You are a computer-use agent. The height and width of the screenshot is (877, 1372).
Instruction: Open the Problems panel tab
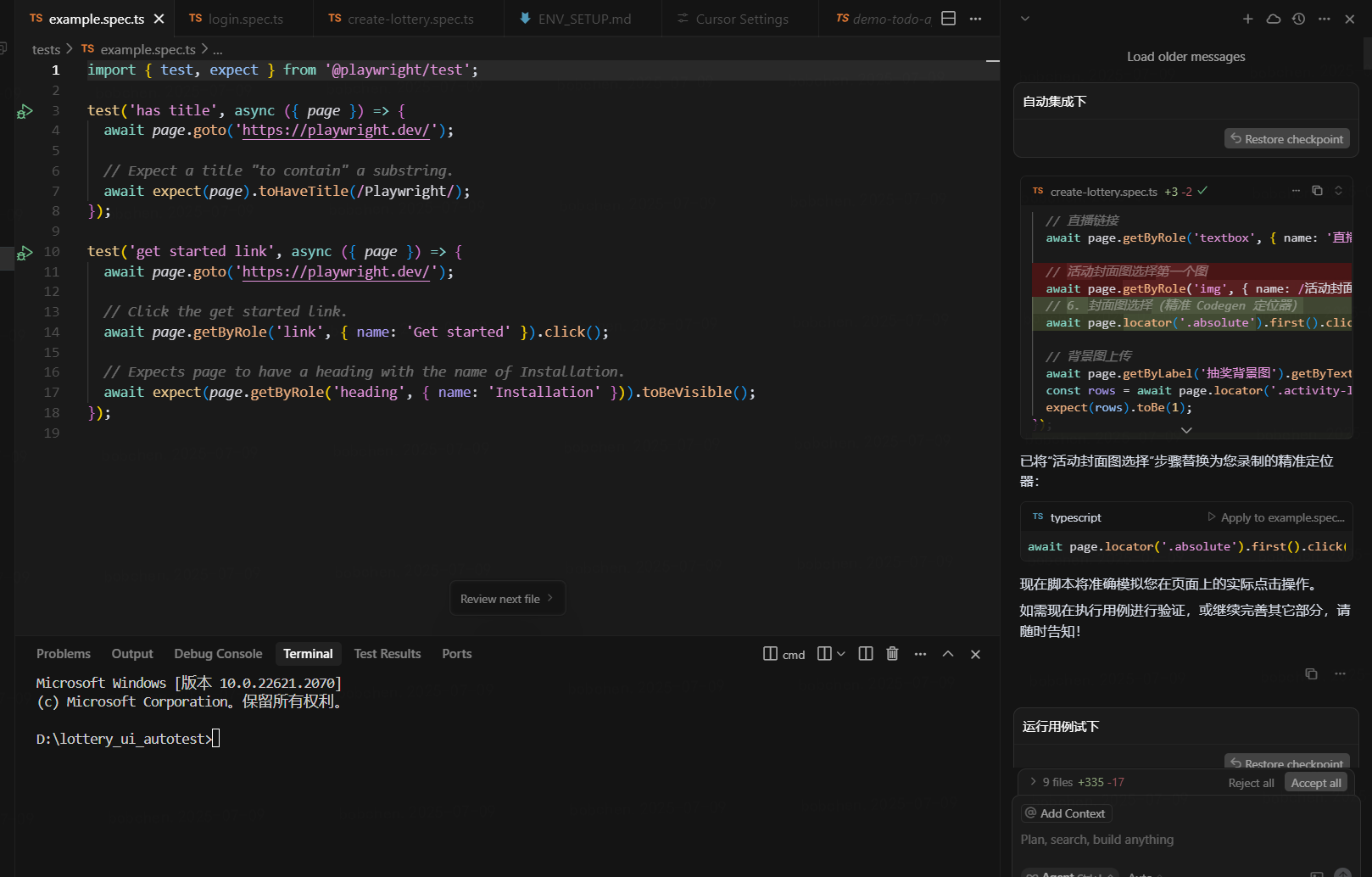pyautogui.click(x=64, y=654)
